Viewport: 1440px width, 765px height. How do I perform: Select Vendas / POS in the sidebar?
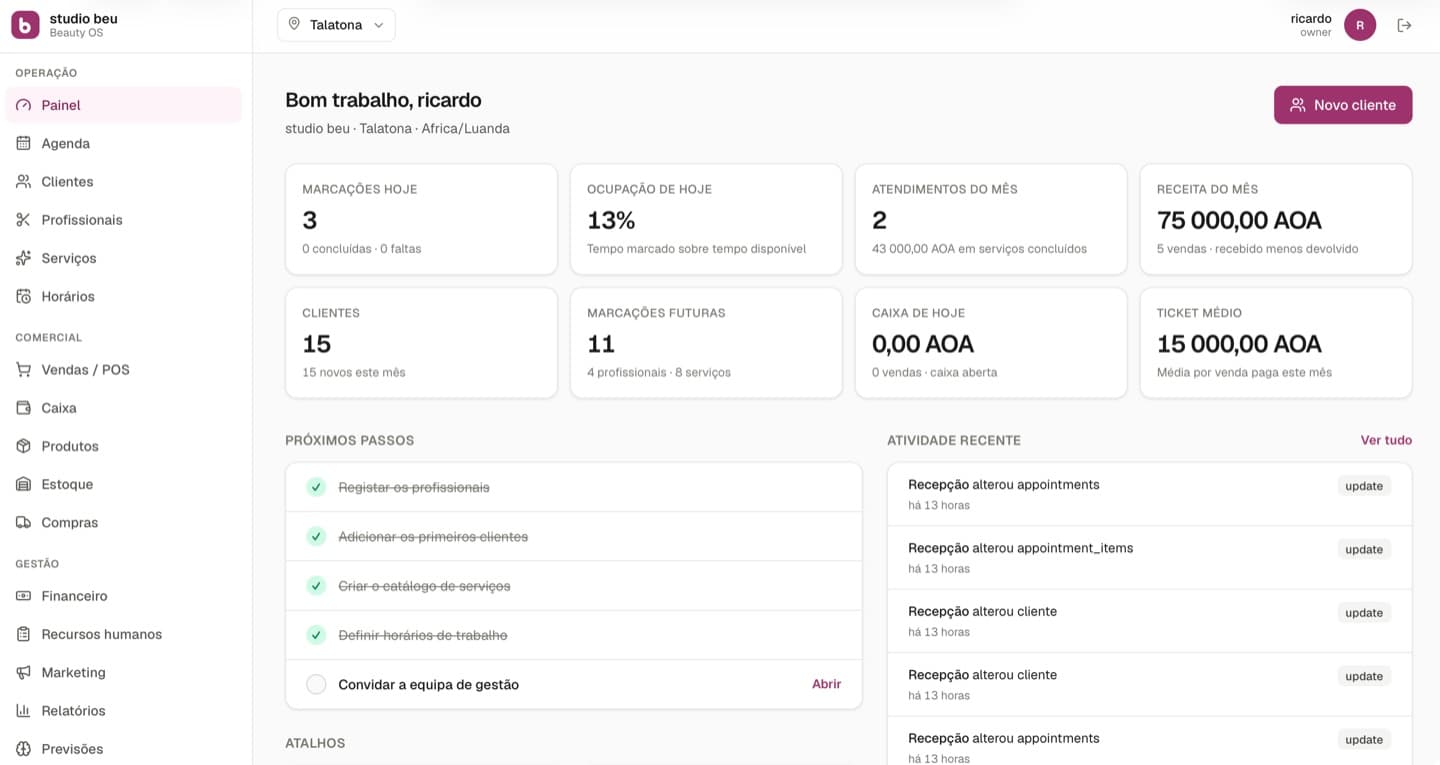123,369
